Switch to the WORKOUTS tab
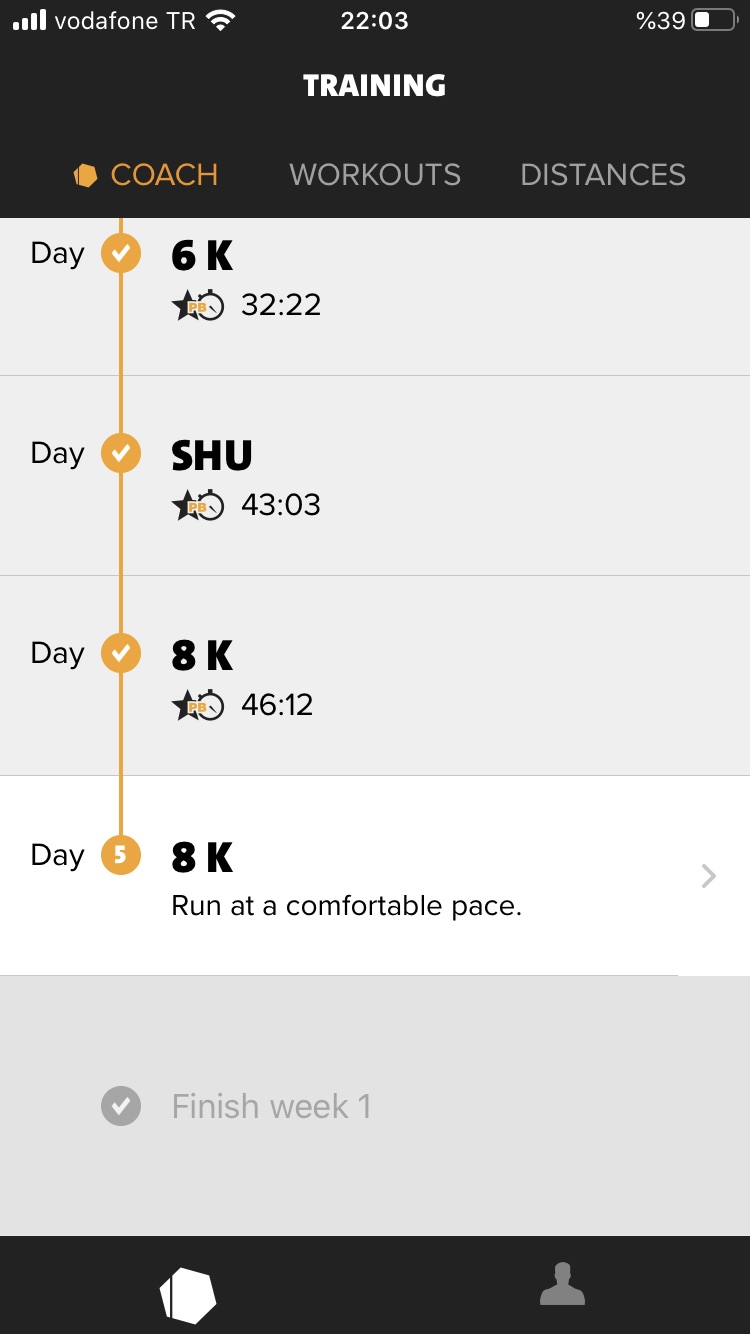The image size is (750, 1334). 375,175
